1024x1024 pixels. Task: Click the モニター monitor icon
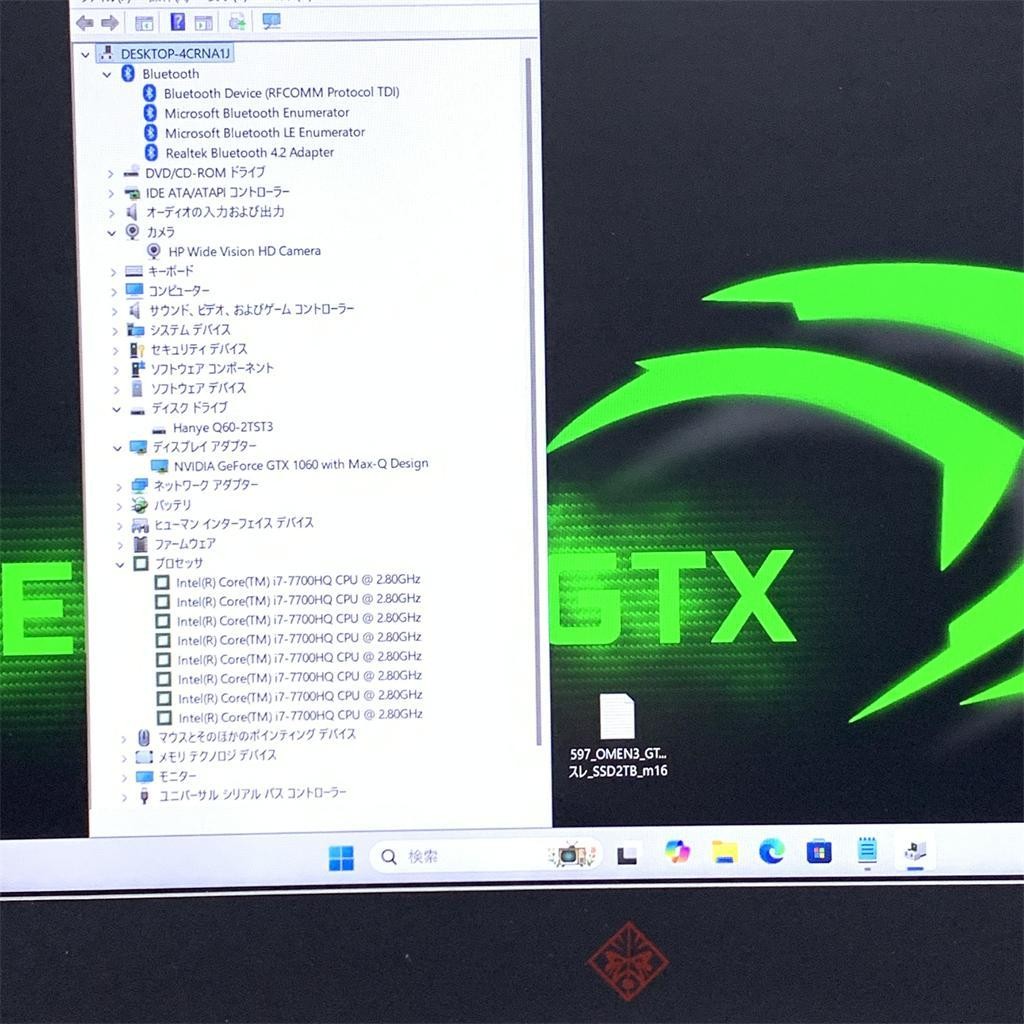click(144, 776)
